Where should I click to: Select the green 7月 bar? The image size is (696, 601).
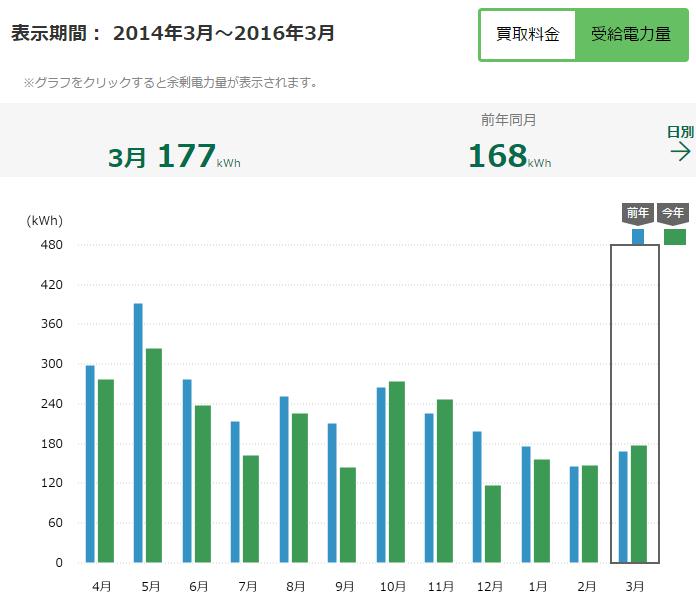pos(250,508)
